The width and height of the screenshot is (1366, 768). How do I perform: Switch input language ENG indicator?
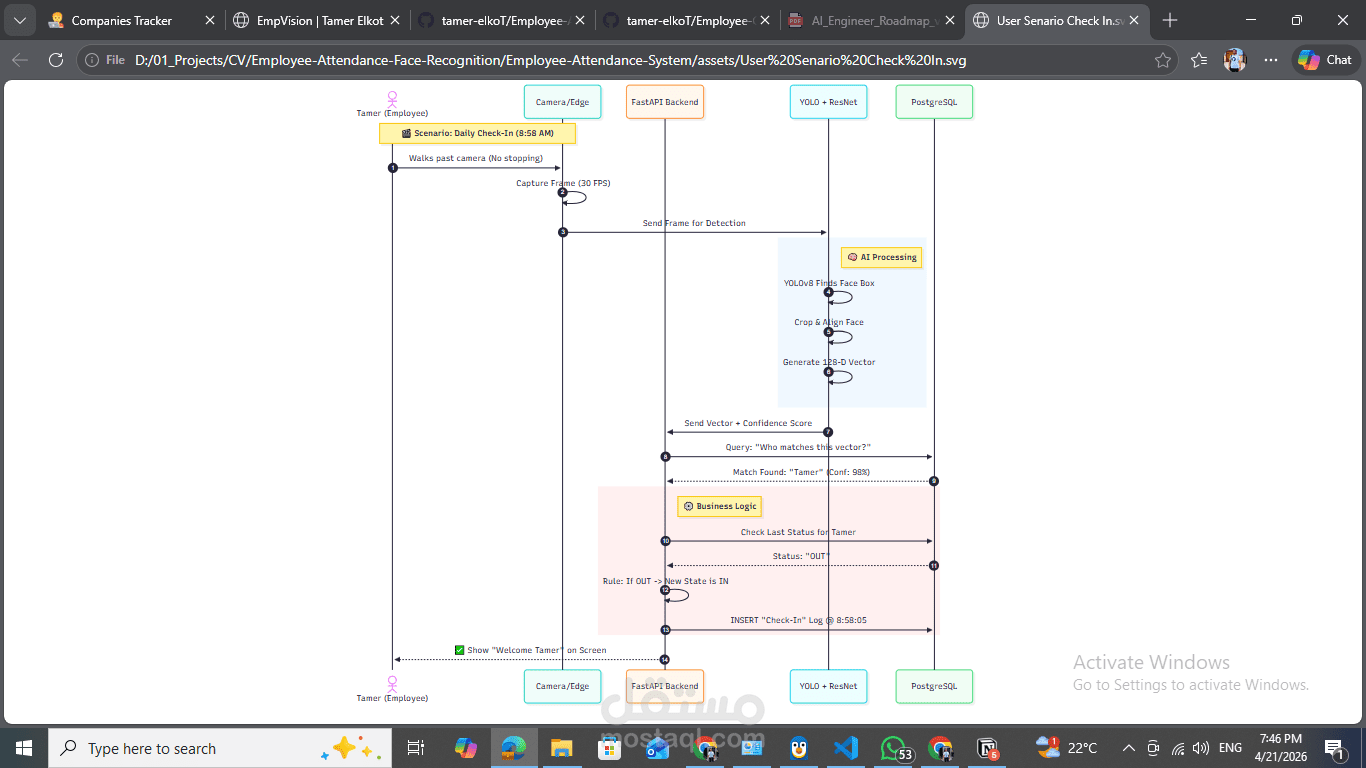click(1230, 748)
